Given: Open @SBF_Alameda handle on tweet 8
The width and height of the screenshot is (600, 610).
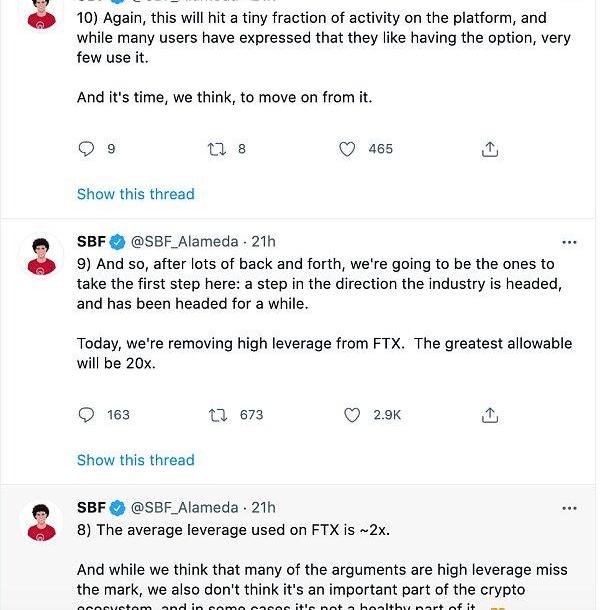Looking at the screenshot, I should tap(184, 507).
